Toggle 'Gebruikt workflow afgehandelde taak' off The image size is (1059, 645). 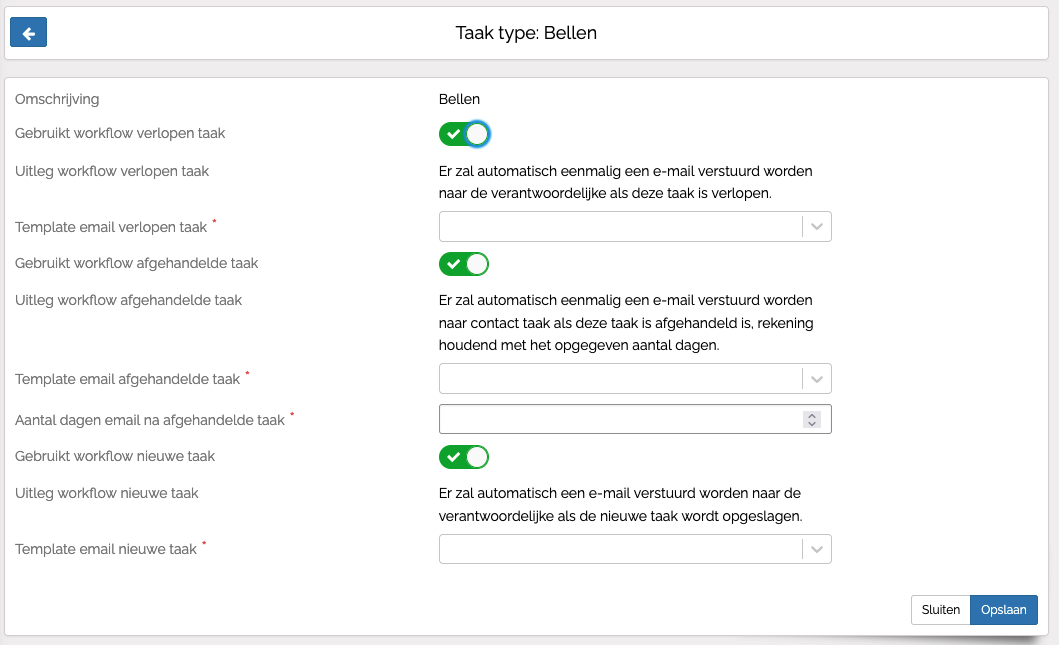(x=464, y=264)
